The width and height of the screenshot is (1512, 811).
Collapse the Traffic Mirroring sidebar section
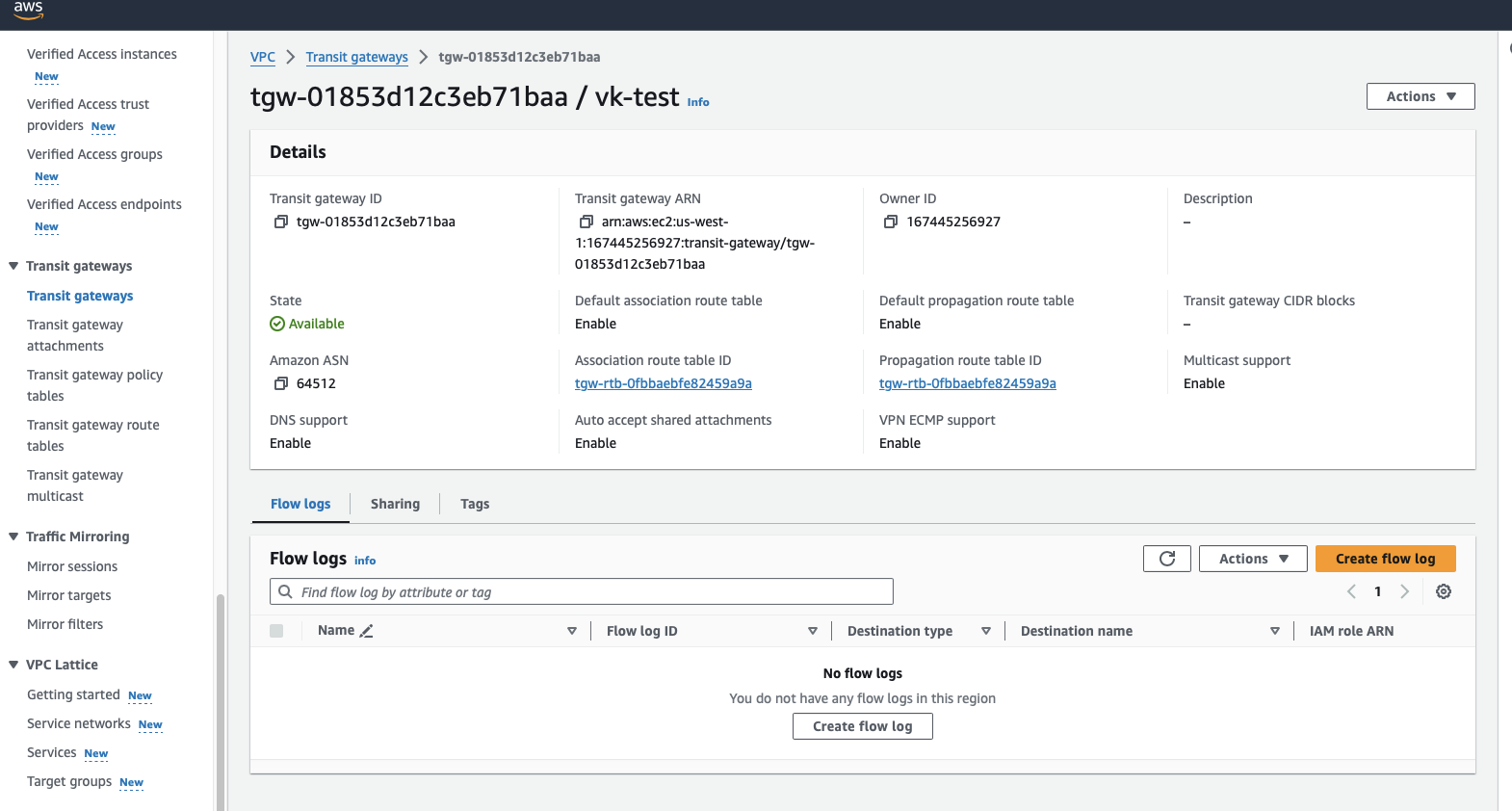tap(13, 536)
